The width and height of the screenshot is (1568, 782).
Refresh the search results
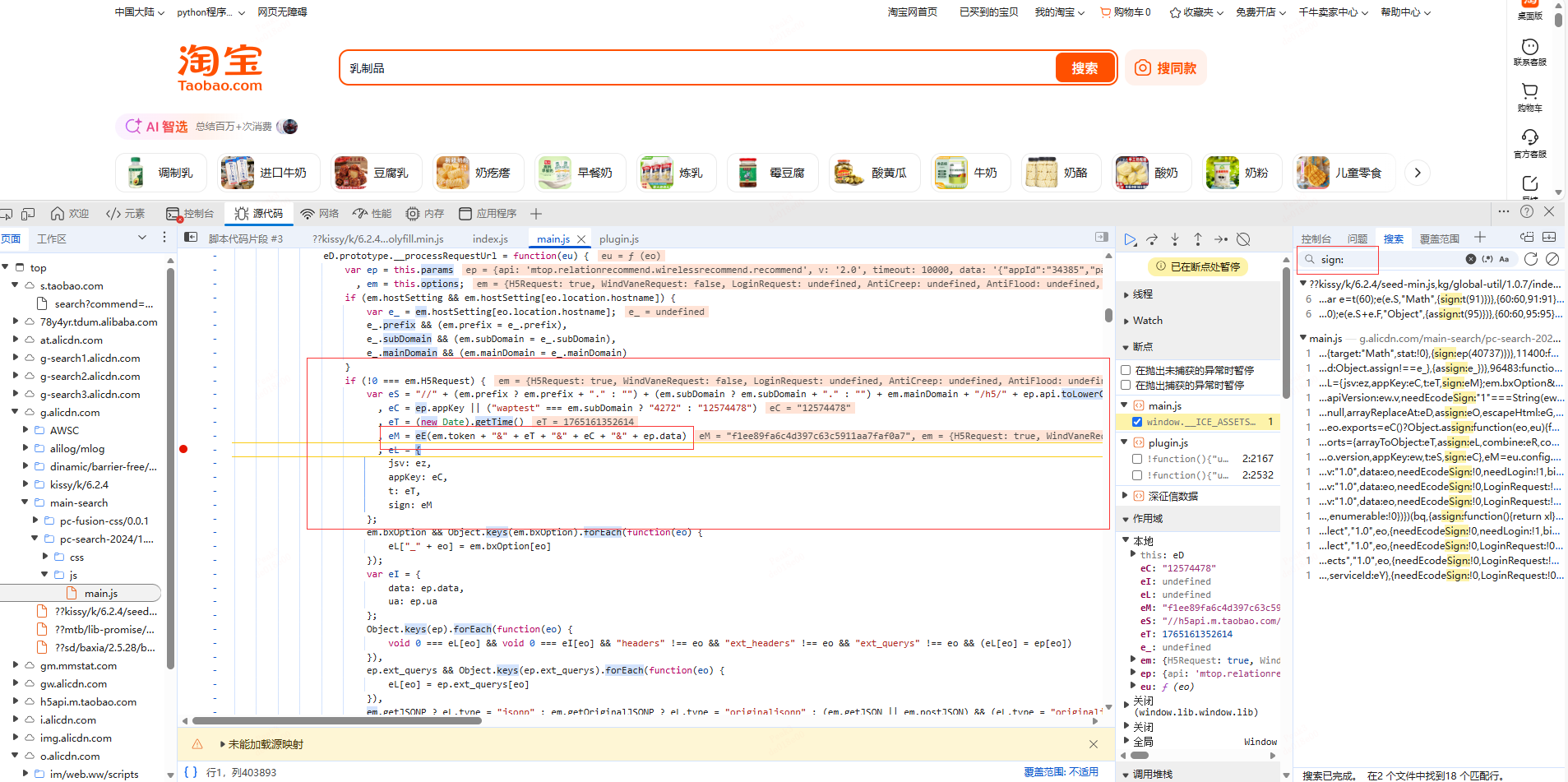(x=1531, y=259)
